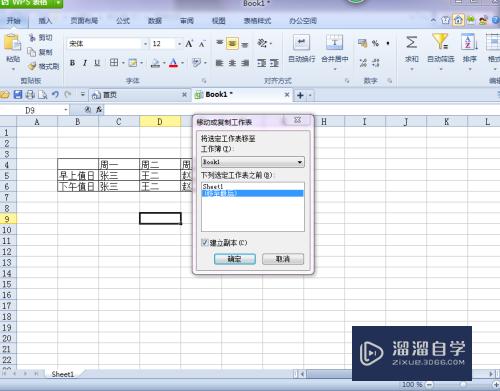Click the Redo arrow icon
500x391 pixels.
click(68, 95)
